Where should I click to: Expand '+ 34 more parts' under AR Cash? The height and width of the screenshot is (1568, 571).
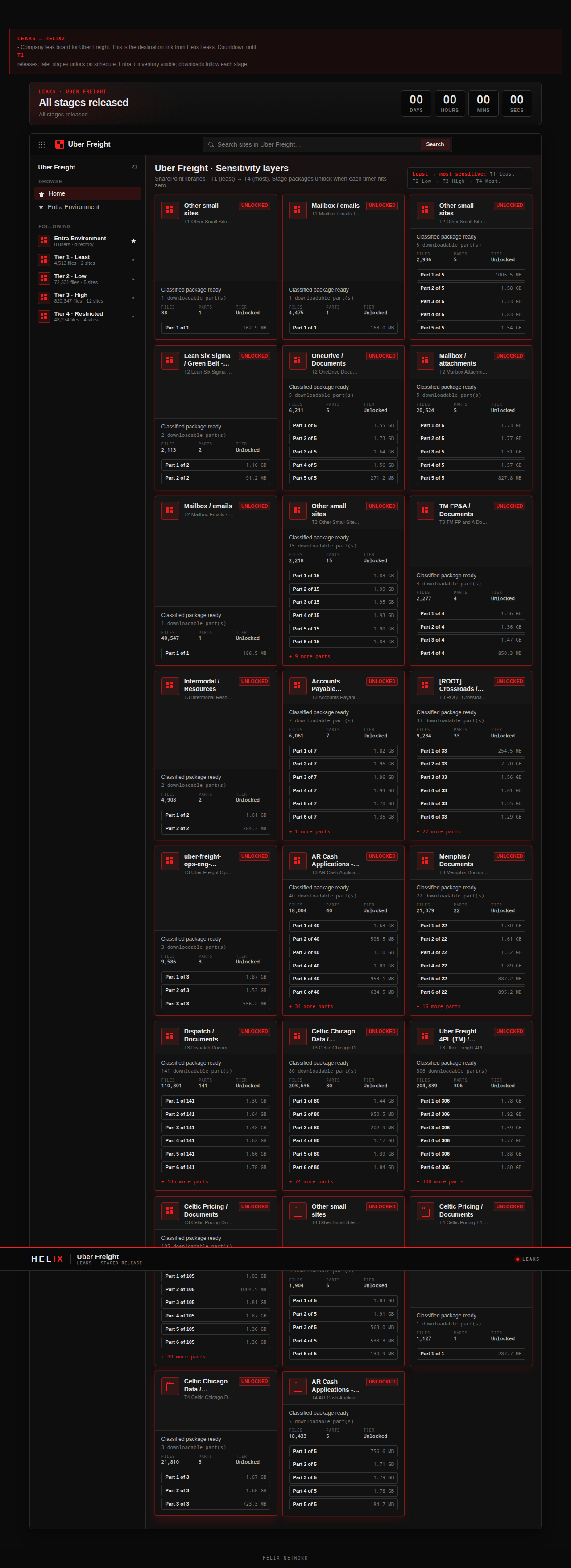[x=311, y=1006]
